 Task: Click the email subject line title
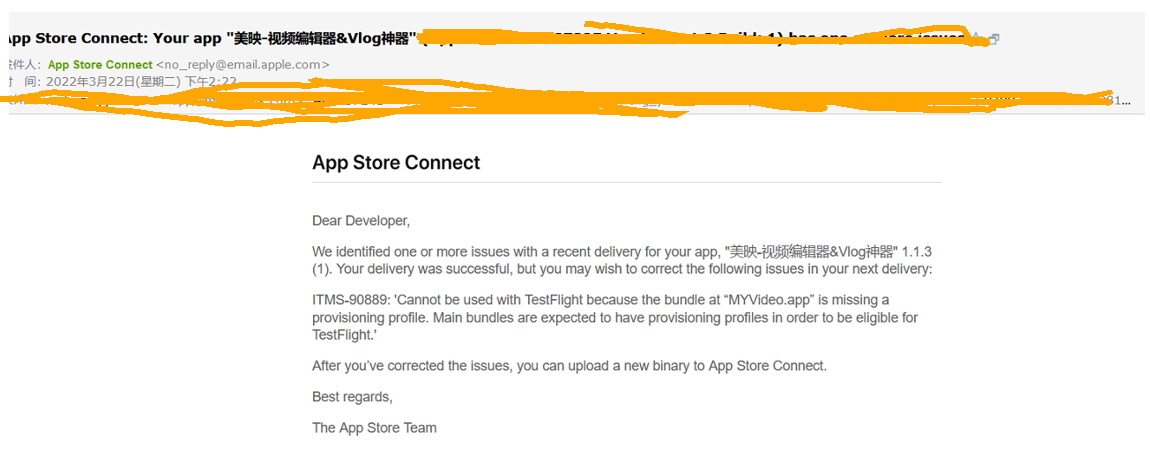(488, 38)
